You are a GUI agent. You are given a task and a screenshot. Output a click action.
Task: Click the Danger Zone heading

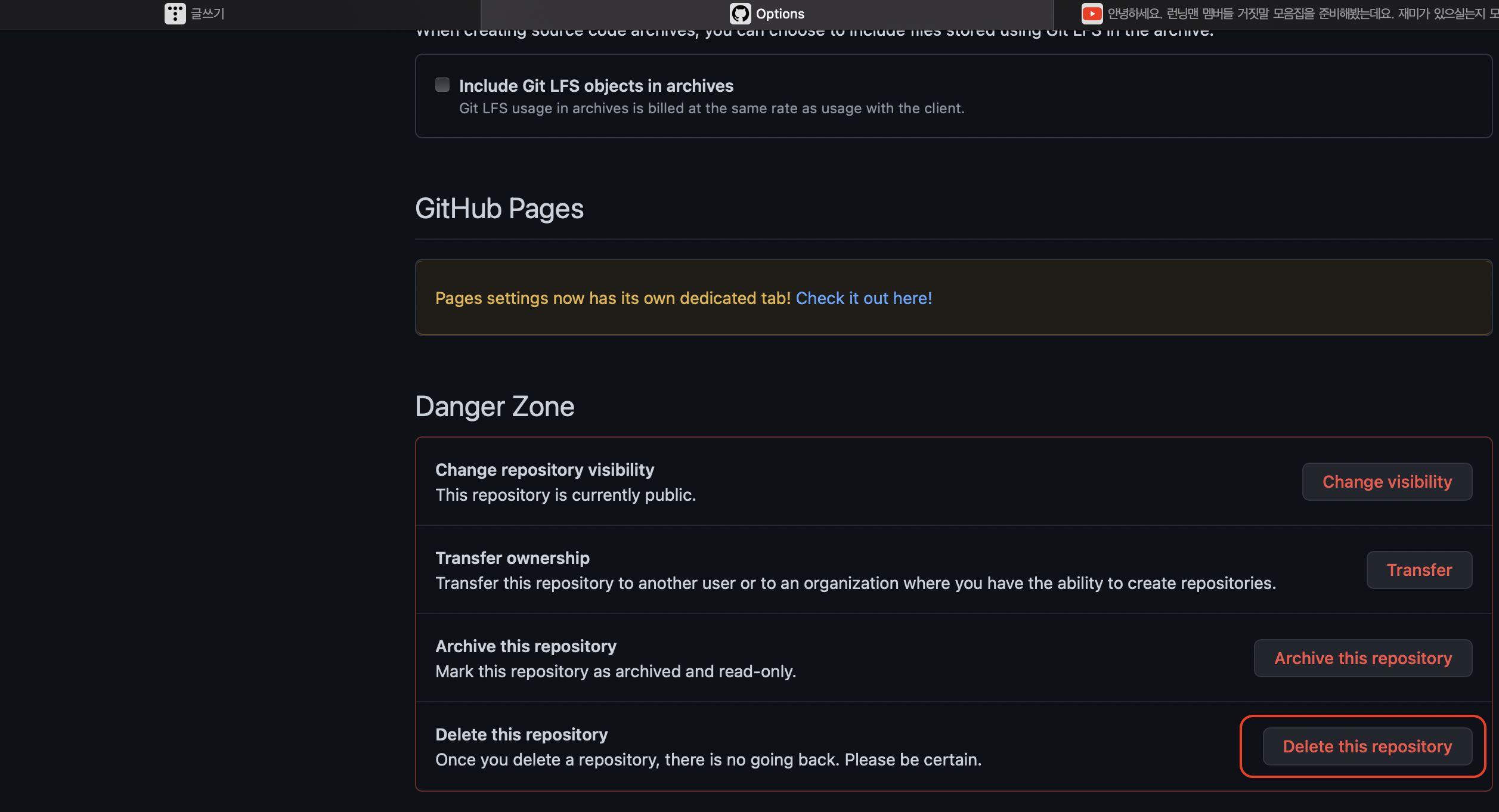(x=494, y=407)
